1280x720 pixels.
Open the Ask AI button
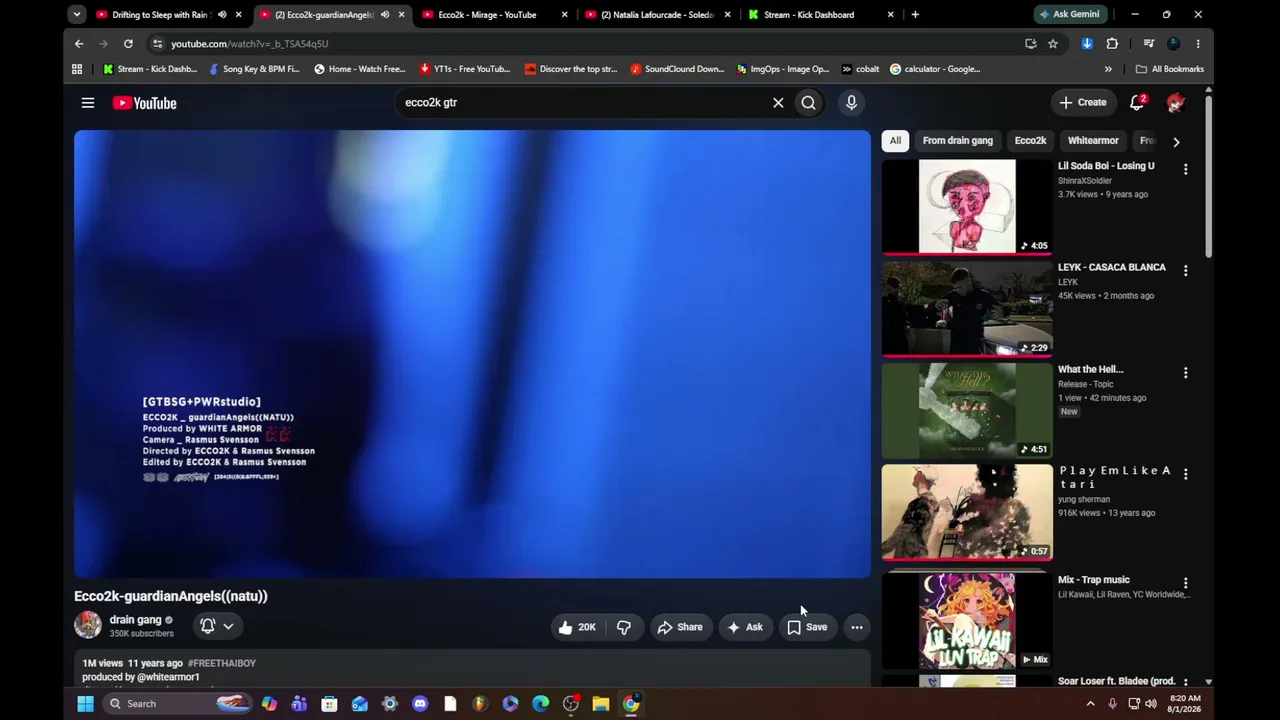tap(745, 627)
